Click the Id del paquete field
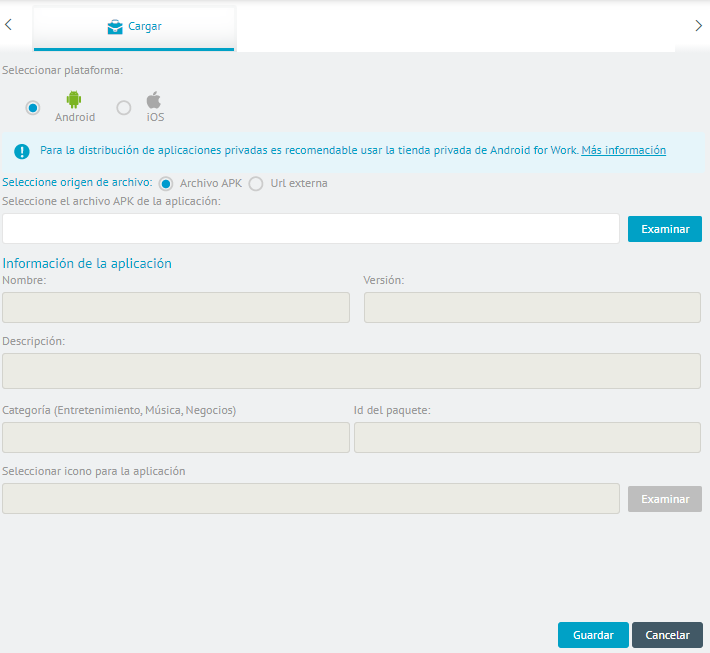 pyautogui.click(x=527, y=437)
